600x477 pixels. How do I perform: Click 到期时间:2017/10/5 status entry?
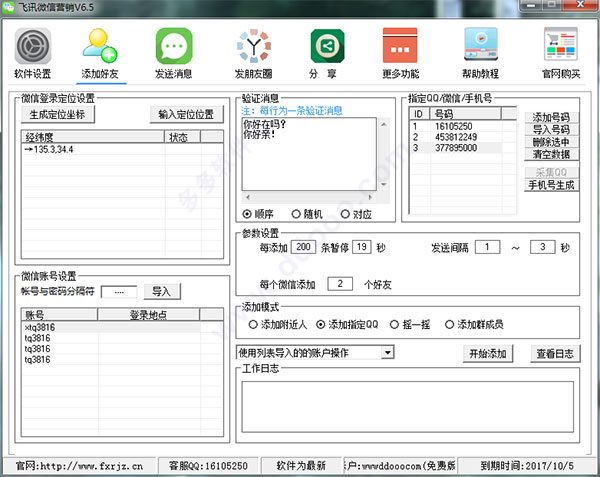tap(527, 466)
